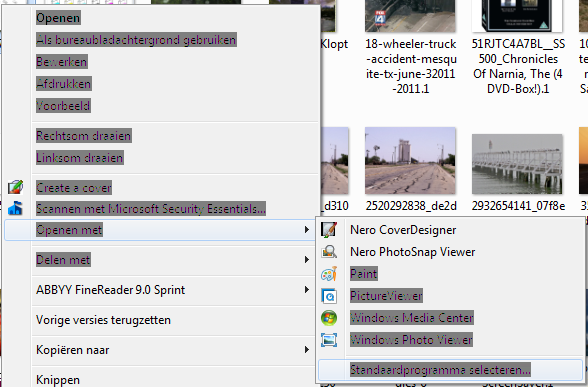This screenshot has width=588, height=387.
Task: Expand the Openen met submenu arrow
Action: point(307,230)
